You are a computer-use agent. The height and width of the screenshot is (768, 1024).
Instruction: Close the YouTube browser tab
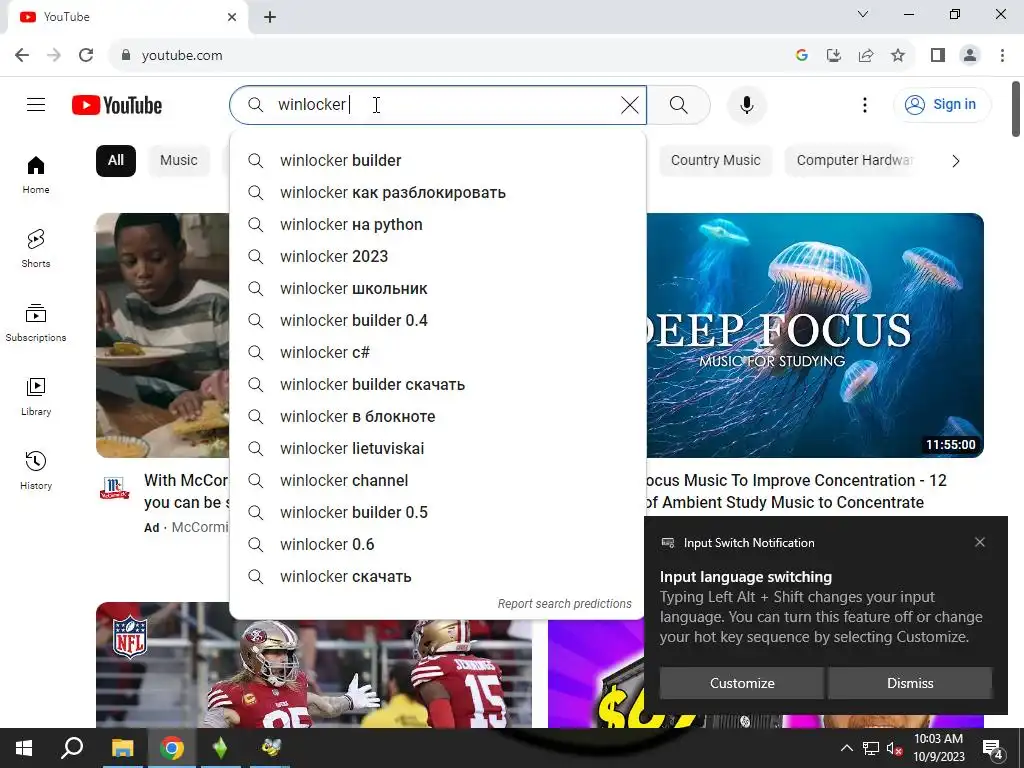pos(232,17)
